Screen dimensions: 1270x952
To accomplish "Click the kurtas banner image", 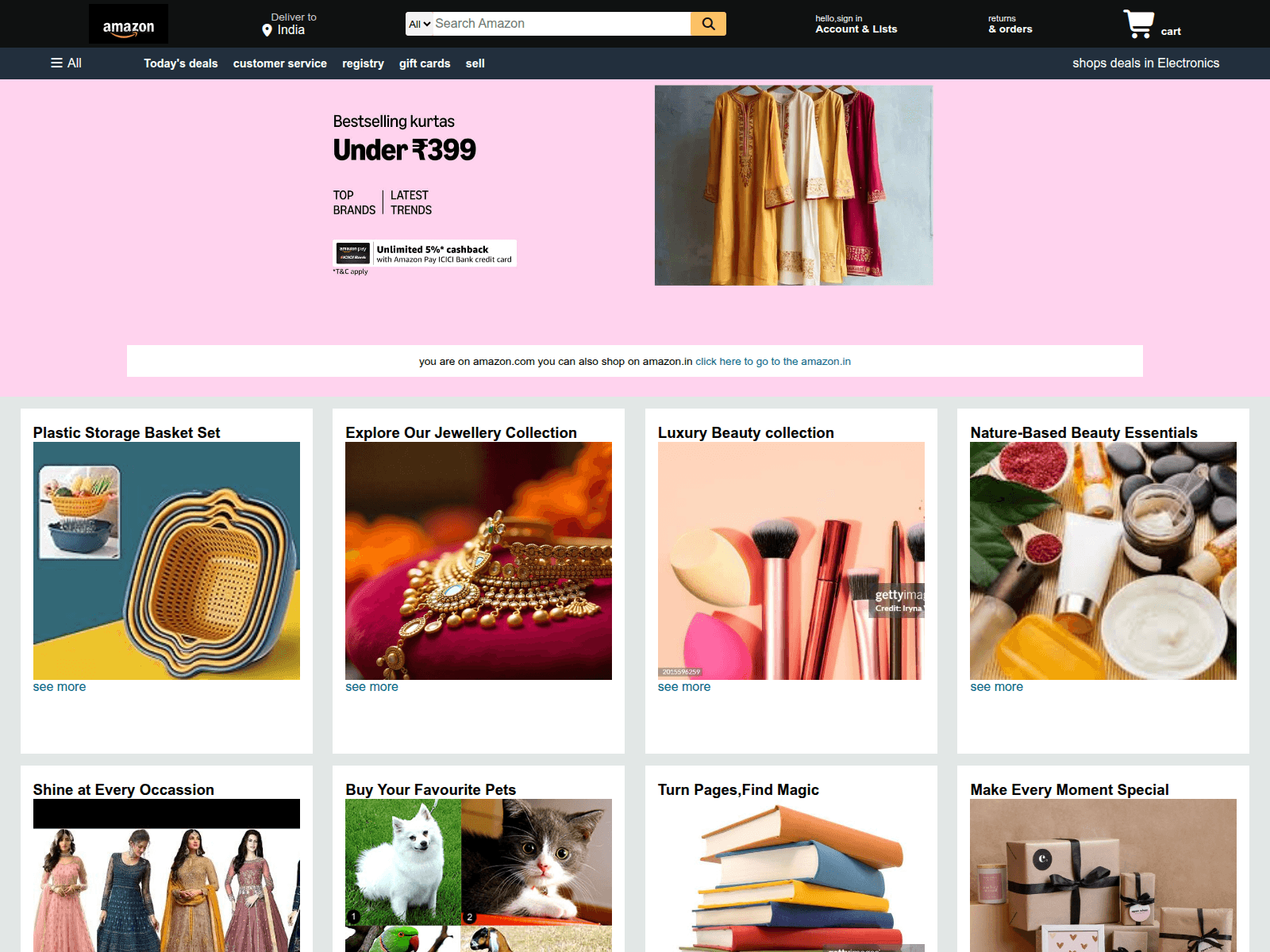I will [x=794, y=185].
